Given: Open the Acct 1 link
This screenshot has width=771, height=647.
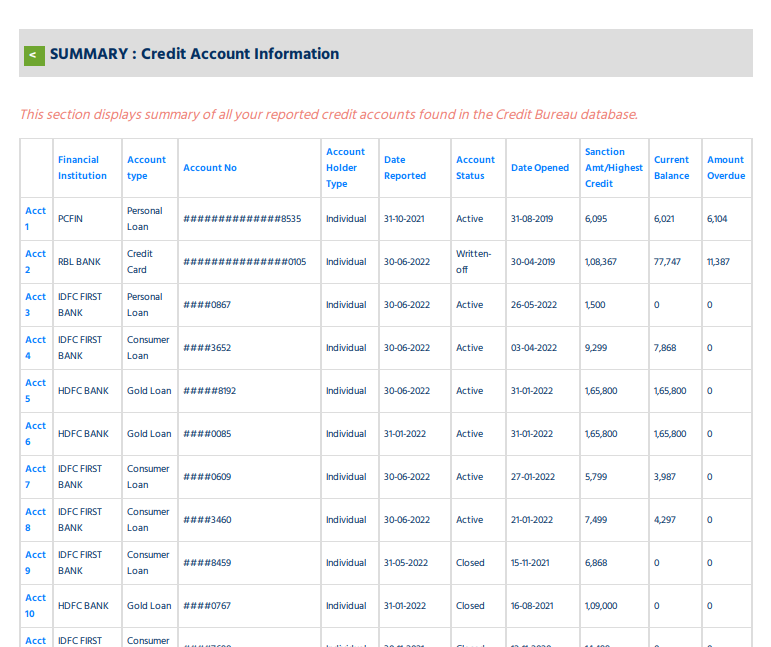Looking at the screenshot, I should coord(35,219).
